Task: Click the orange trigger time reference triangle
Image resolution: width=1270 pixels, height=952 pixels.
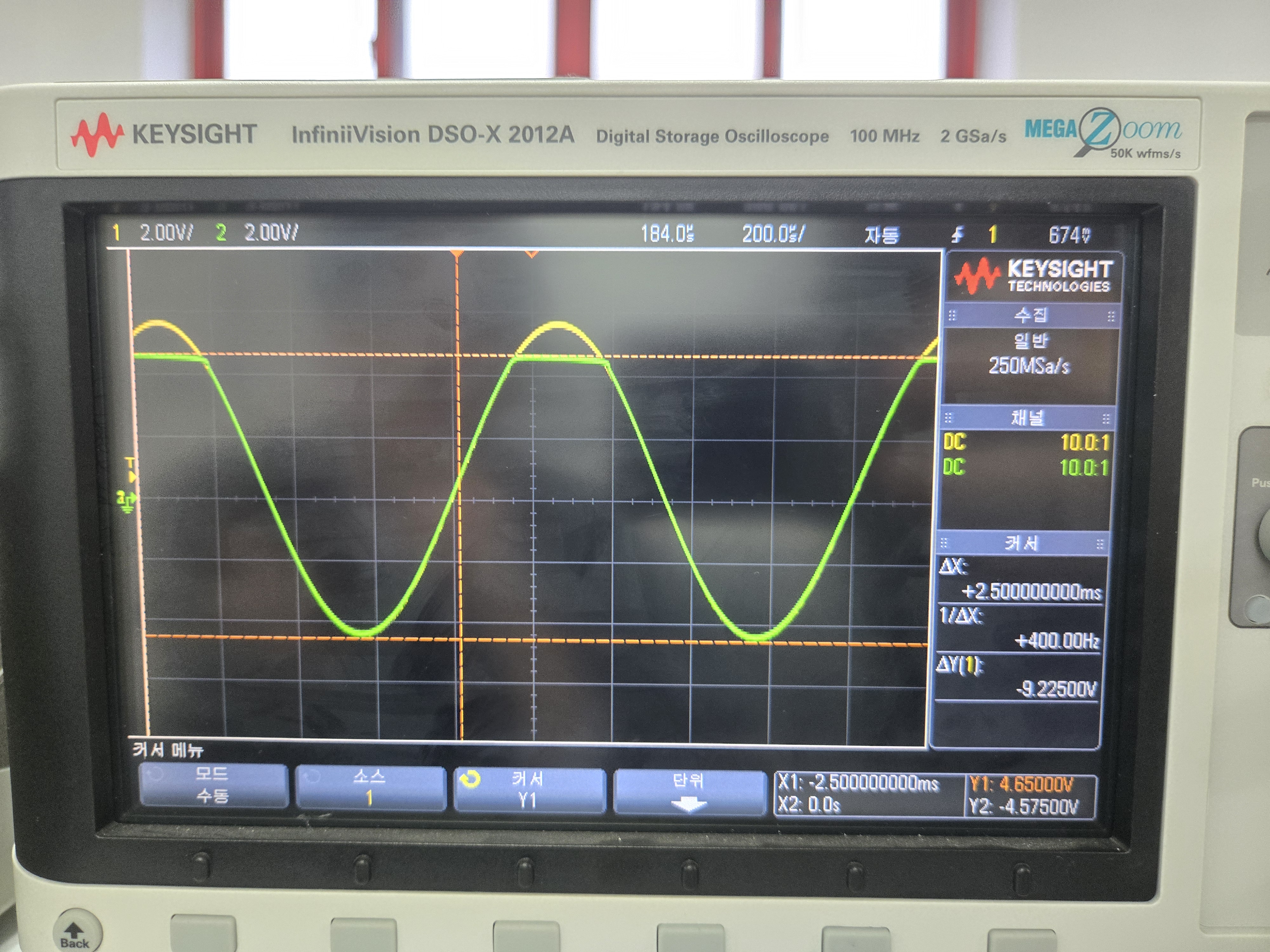Action: tap(457, 254)
